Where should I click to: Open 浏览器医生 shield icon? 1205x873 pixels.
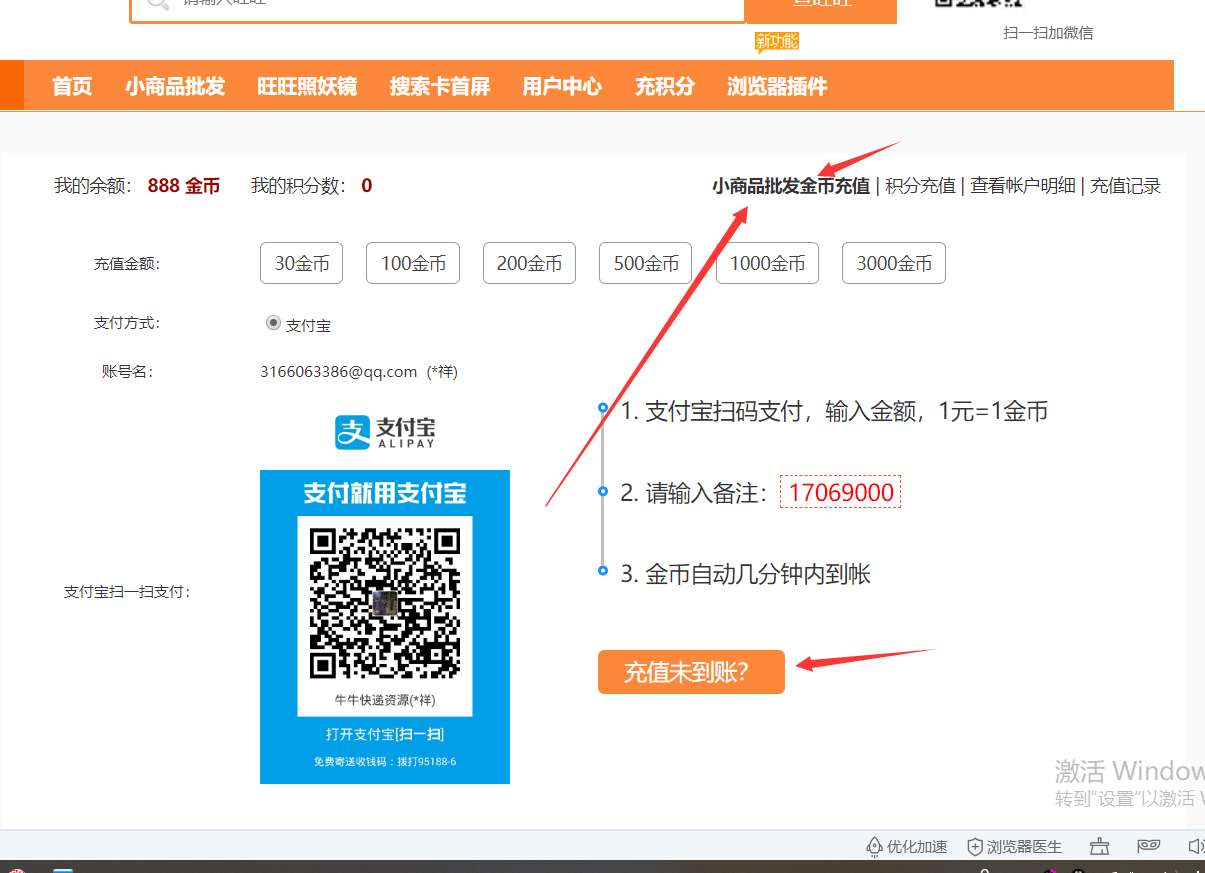[975, 847]
